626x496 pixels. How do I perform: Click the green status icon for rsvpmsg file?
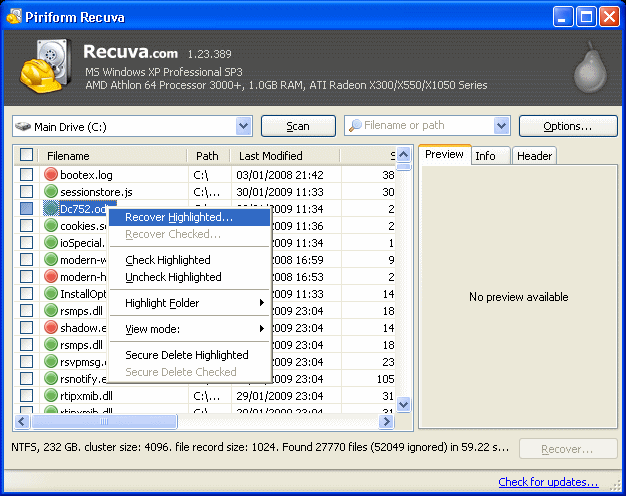(x=51, y=361)
